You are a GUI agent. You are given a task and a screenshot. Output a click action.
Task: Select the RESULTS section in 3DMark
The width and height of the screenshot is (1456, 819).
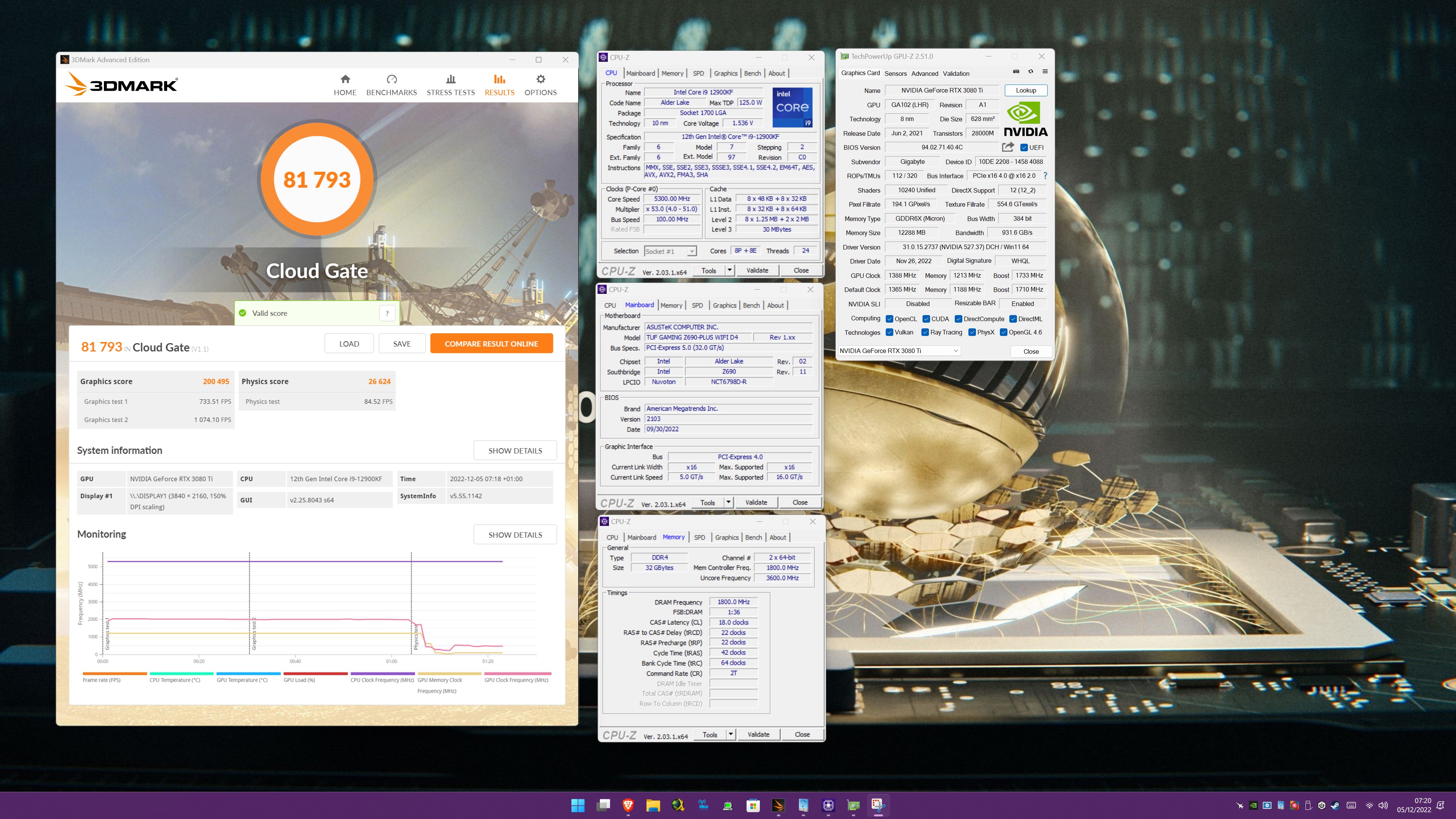pyautogui.click(x=499, y=85)
